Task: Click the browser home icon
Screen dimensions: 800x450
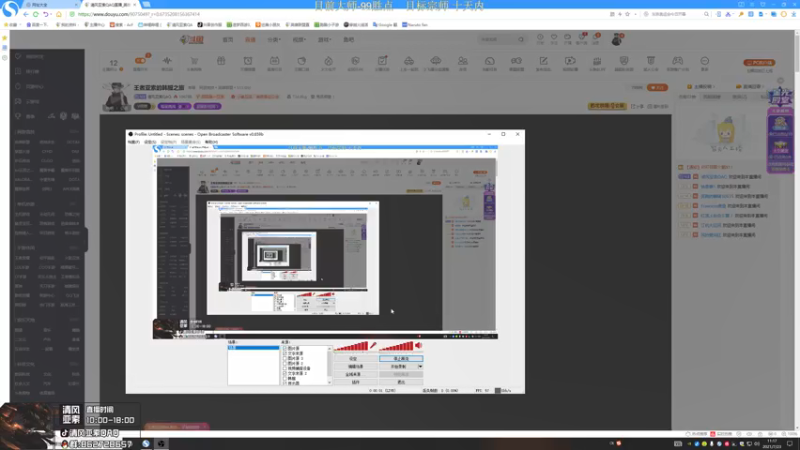Action: [x=59, y=14]
